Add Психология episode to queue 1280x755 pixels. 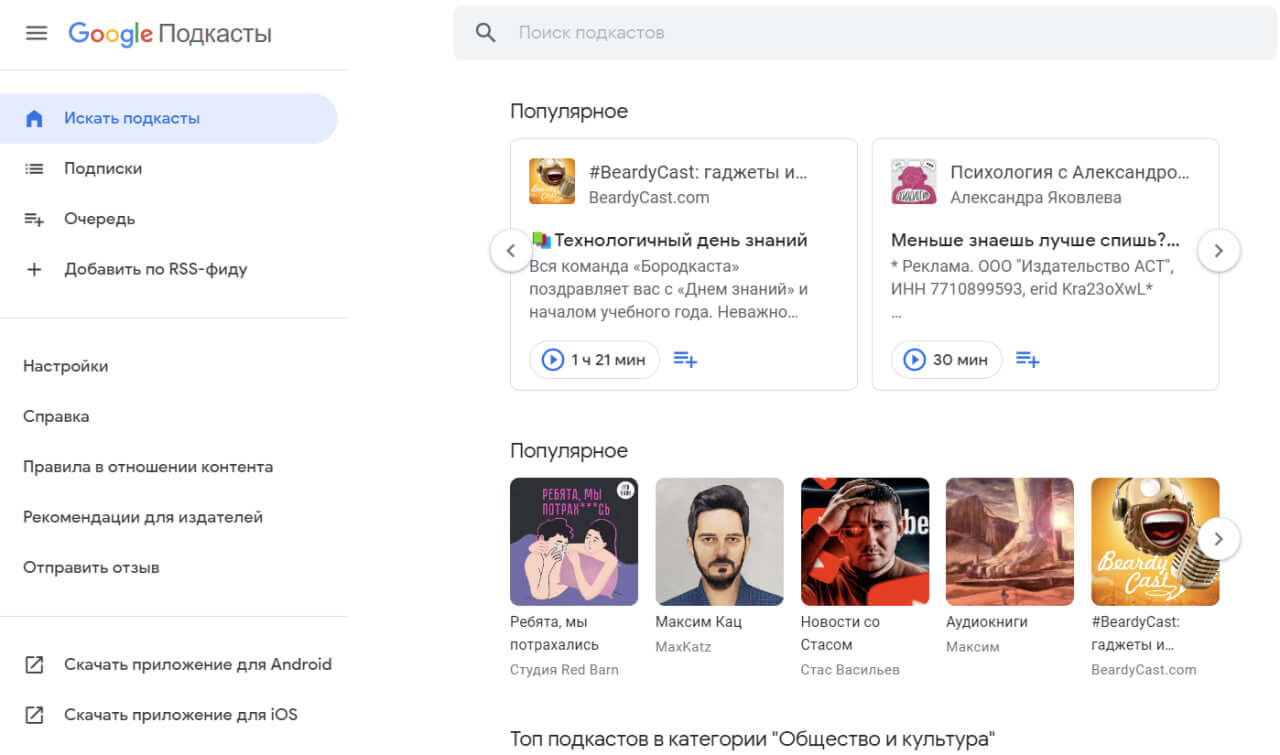1027,359
